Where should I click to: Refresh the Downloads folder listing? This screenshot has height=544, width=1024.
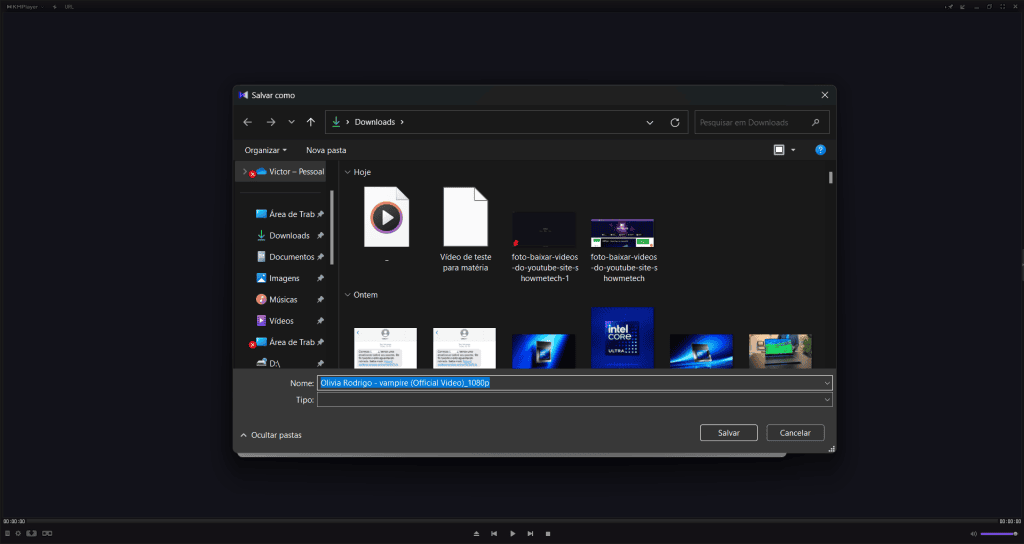point(675,122)
